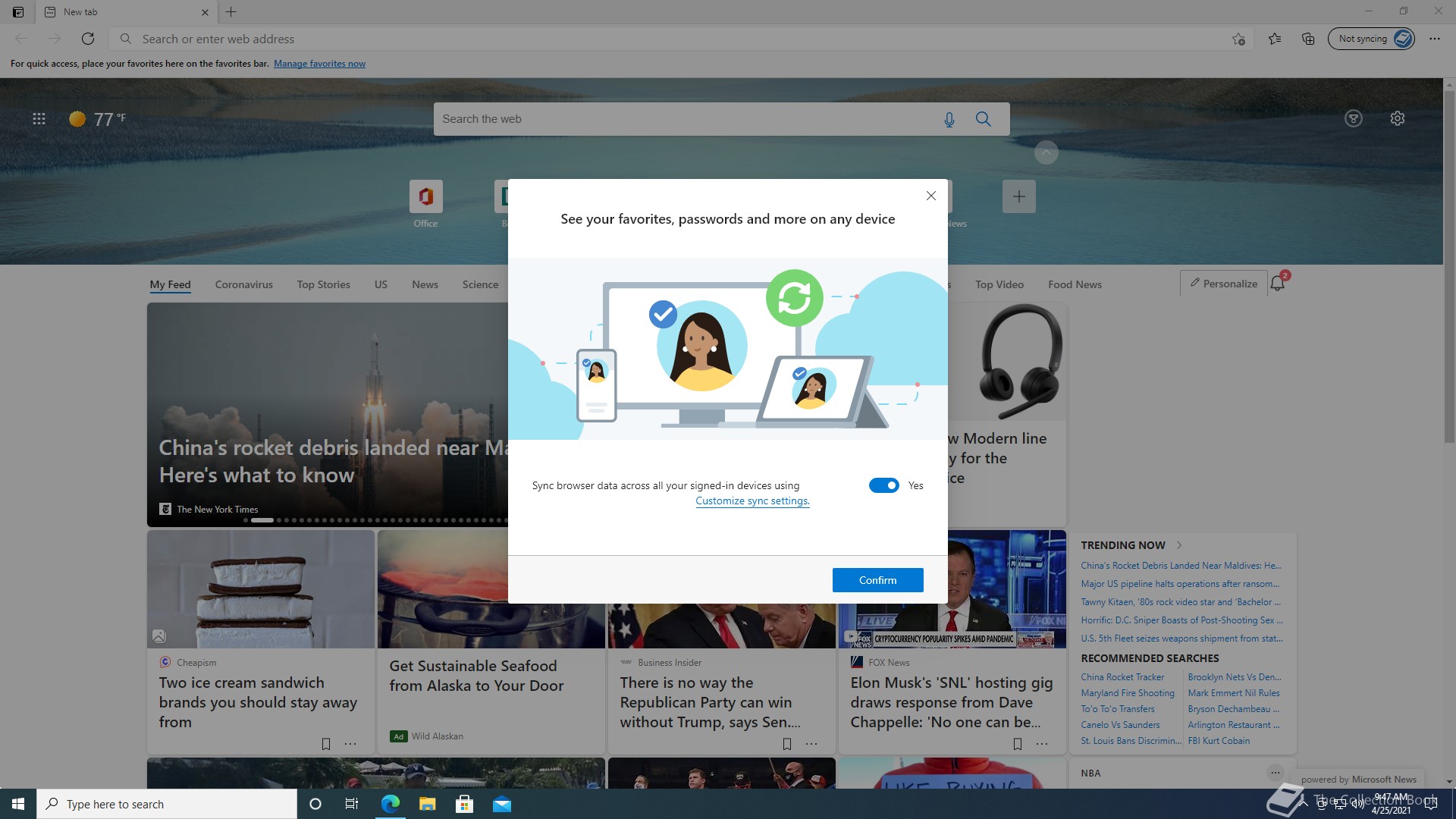Viewport: 1456px width, 819px height.
Task: Click the Search the web field
Action: [x=682, y=119]
